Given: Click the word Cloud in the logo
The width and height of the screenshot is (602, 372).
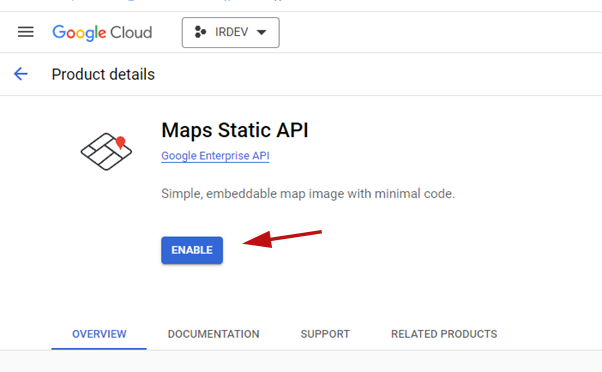Looking at the screenshot, I should (x=131, y=33).
